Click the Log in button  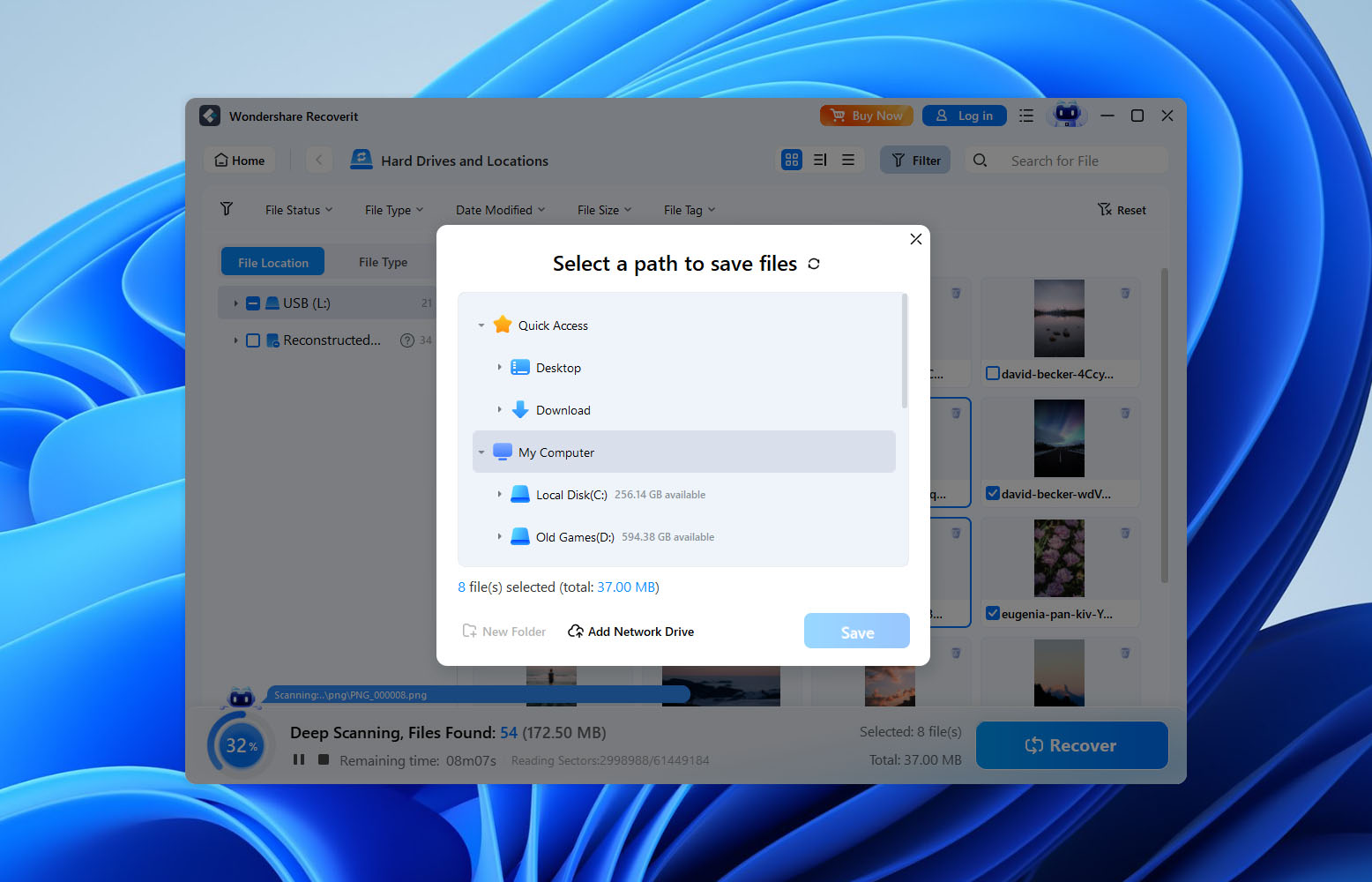coord(965,116)
